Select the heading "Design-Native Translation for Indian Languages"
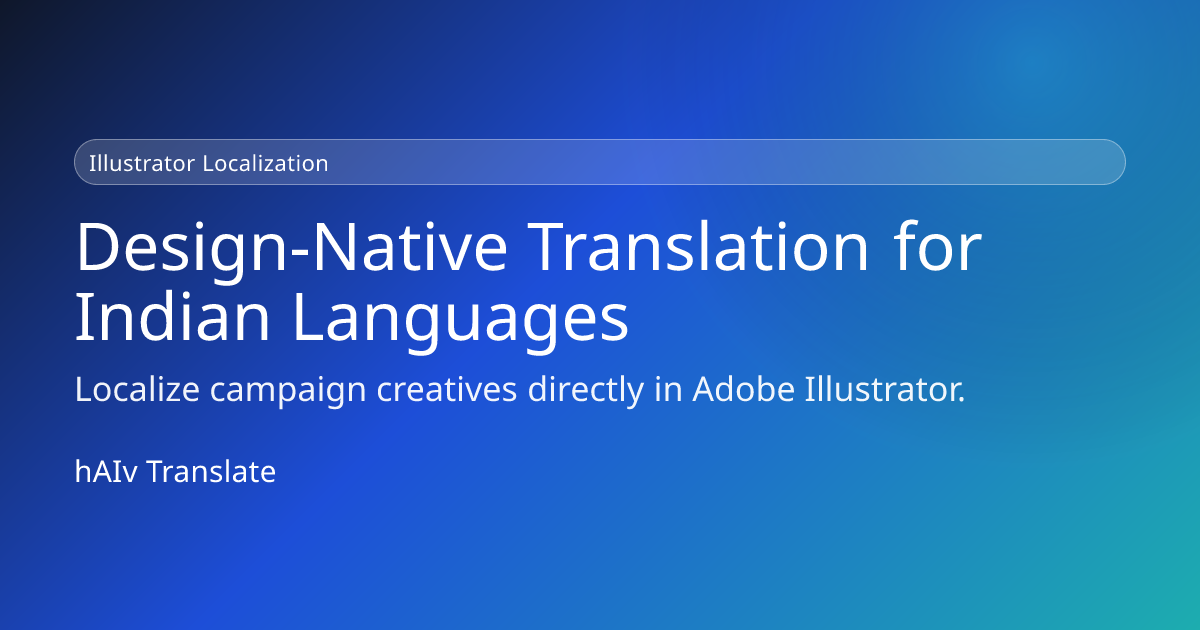The image size is (1200, 630). (529, 283)
